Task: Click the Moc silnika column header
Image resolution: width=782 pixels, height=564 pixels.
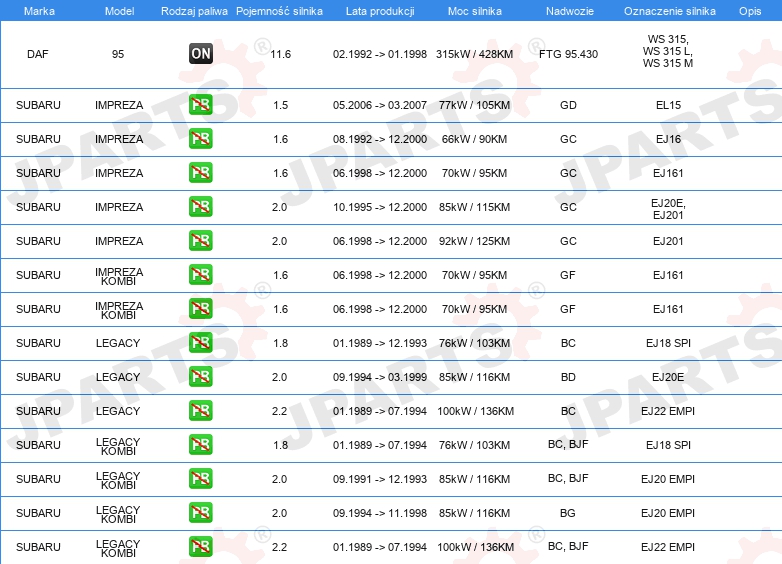Action: click(475, 11)
